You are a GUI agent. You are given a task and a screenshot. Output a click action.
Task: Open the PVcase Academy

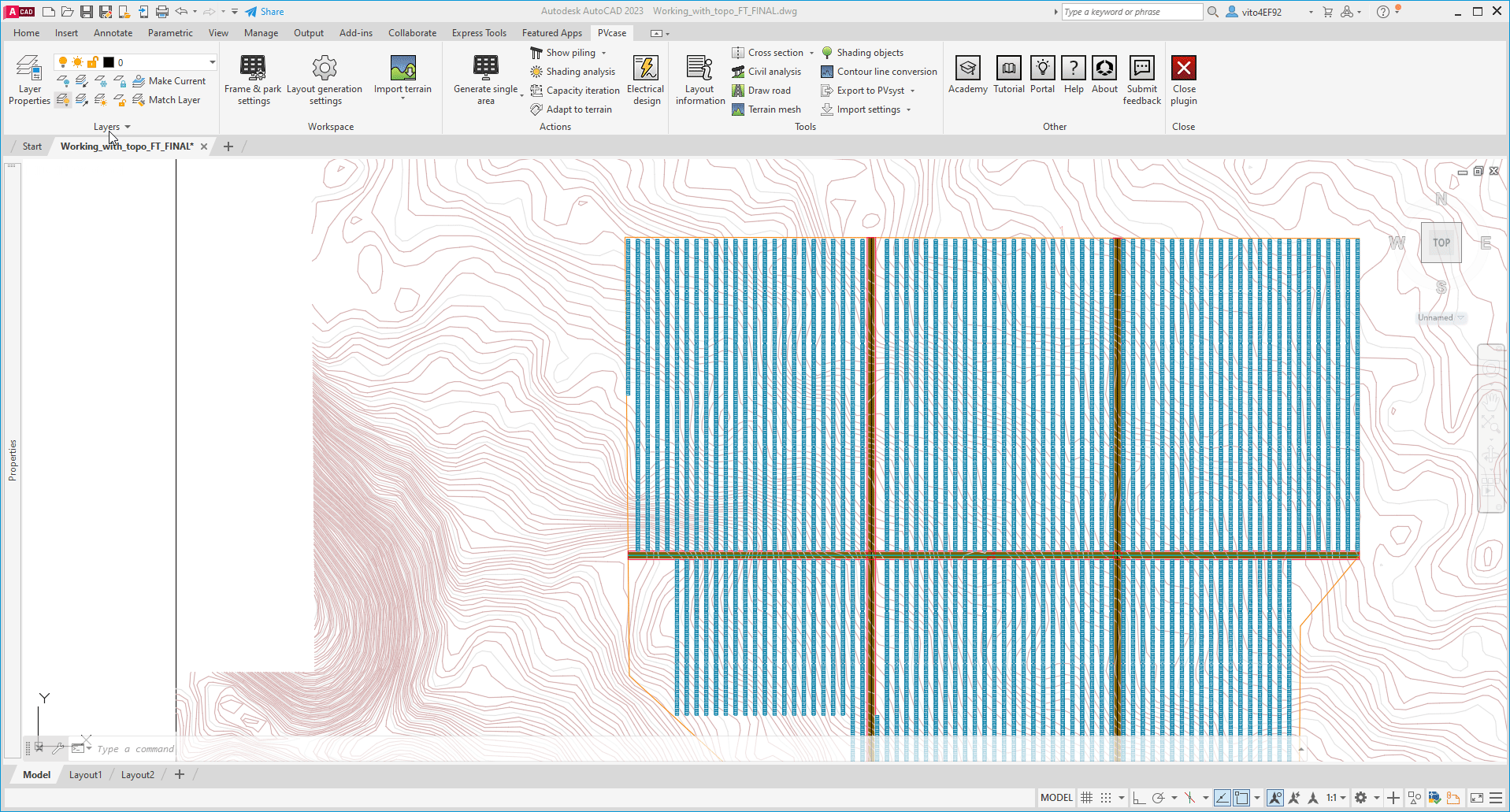[x=967, y=76]
